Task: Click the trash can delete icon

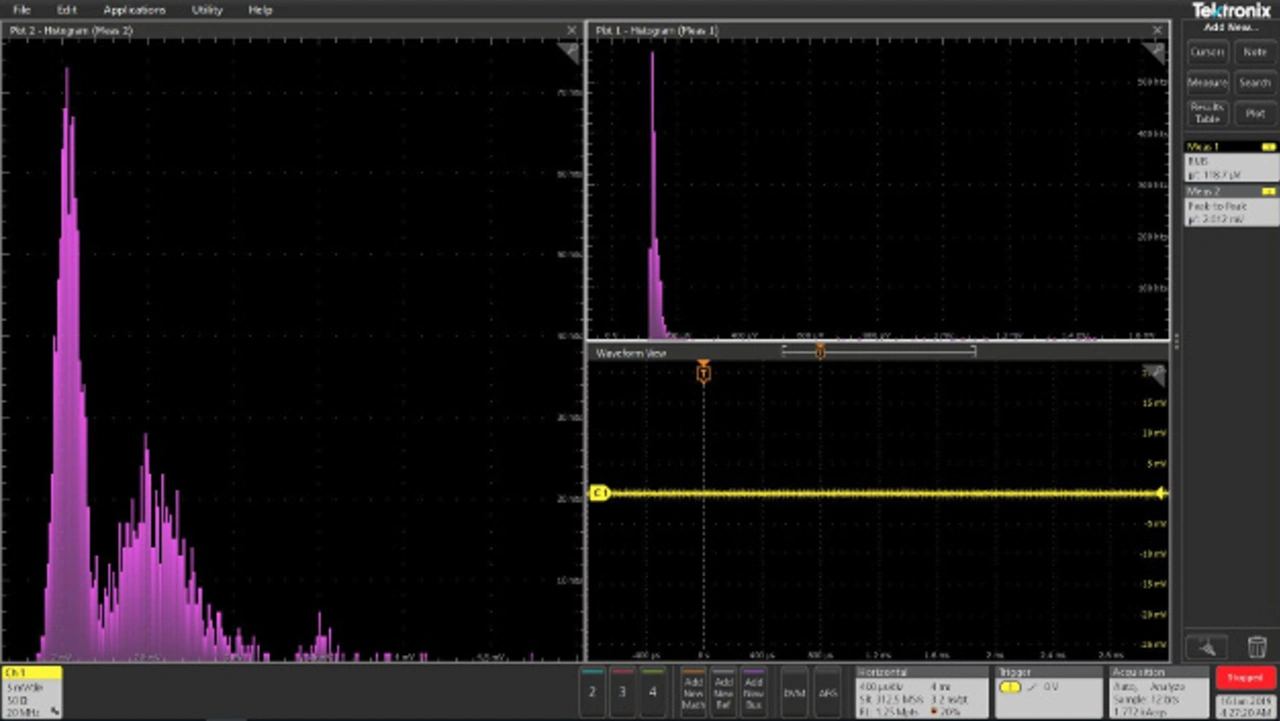Action: point(1256,647)
